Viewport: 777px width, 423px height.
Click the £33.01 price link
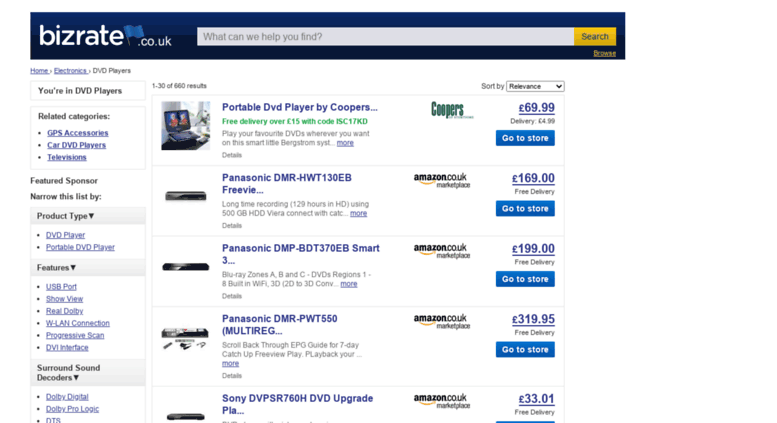pyautogui.click(x=537, y=399)
